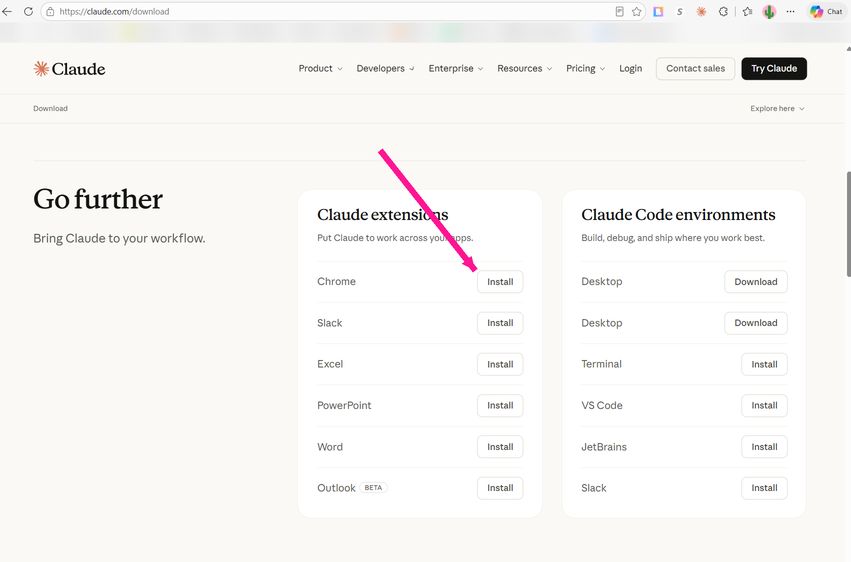Expand the Developers menu

[385, 68]
